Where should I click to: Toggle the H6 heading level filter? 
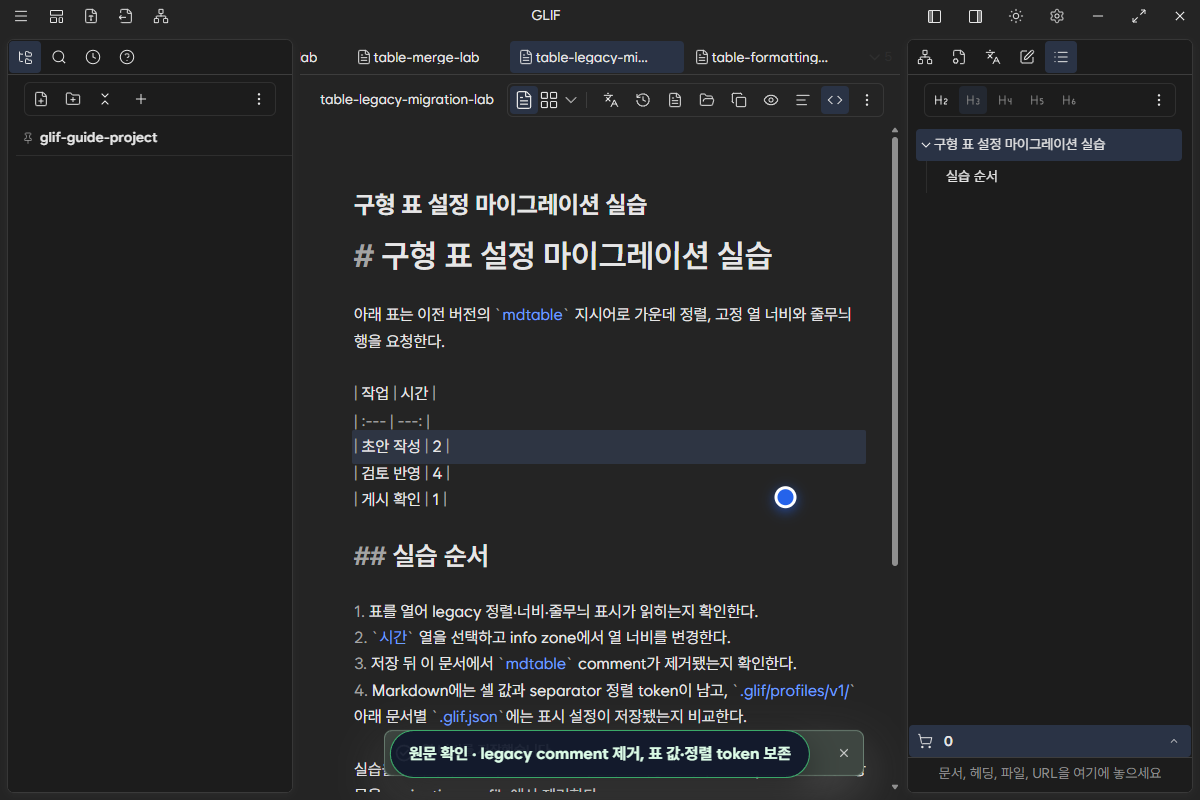click(x=1069, y=100)
